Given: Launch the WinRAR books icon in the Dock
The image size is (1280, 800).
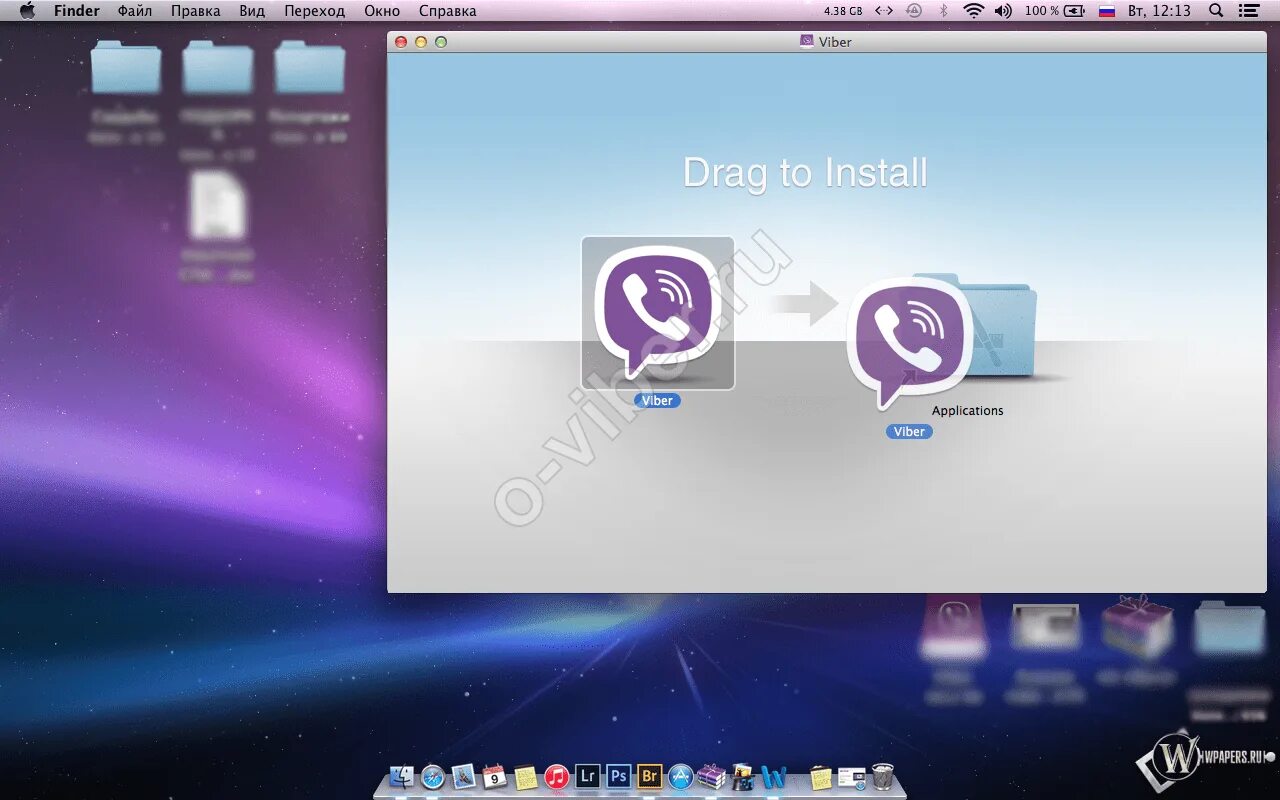Looking at the screenshot, I should click(711, 776).
